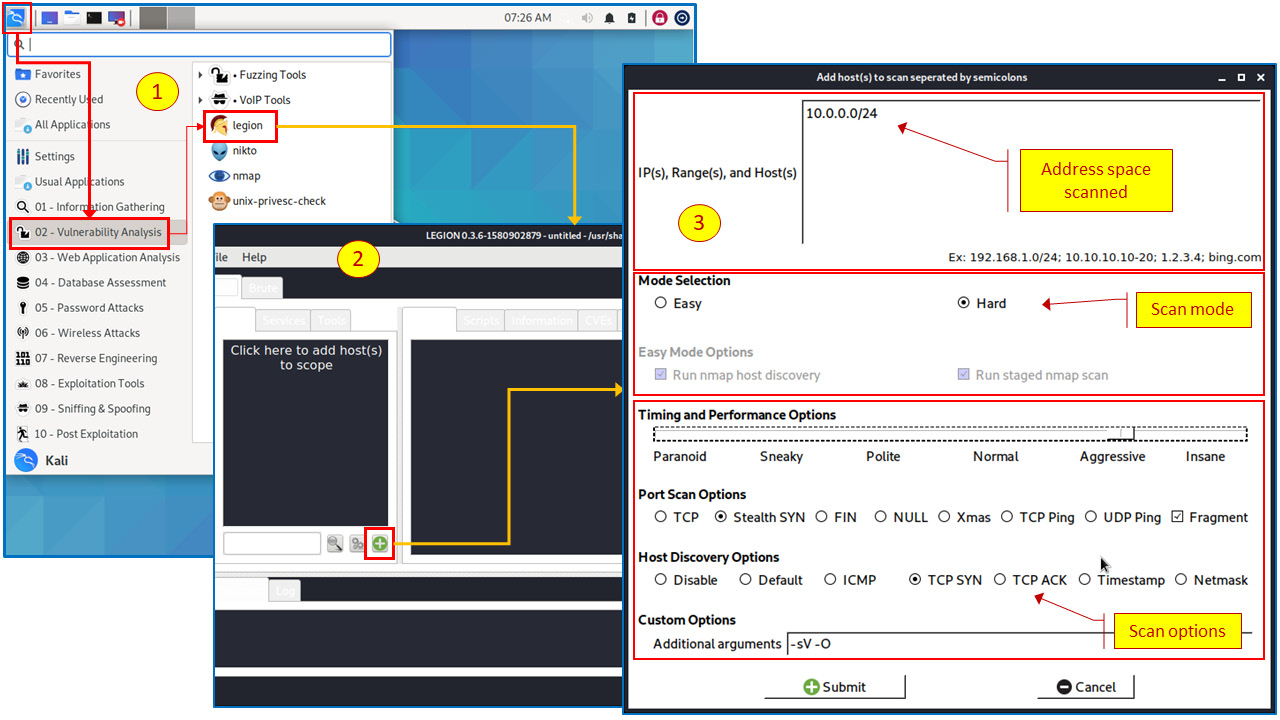
Task: Open the Kali applications menu icon
Action: point(18,17)
